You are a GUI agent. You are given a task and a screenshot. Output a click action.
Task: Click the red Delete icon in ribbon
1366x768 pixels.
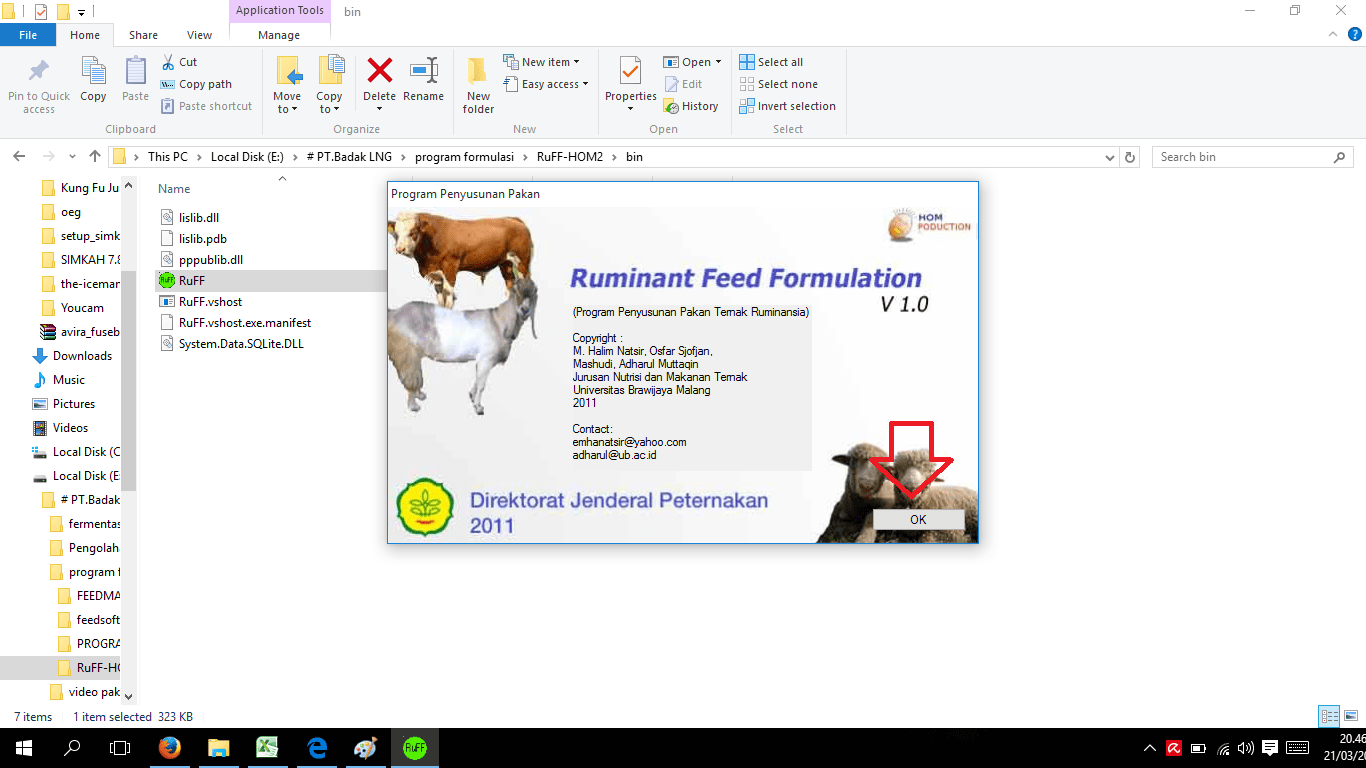click(x=379, y=73)
